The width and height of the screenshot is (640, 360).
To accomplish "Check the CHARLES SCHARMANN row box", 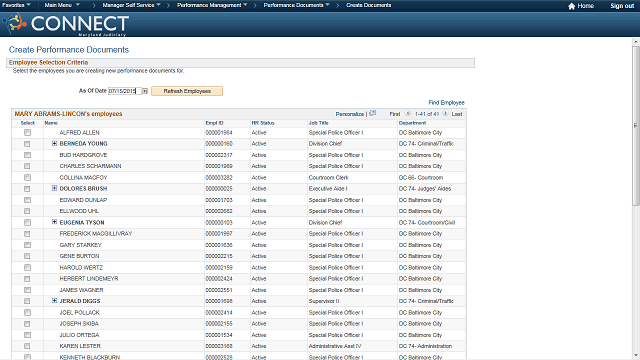I will [x=27, y=166].
